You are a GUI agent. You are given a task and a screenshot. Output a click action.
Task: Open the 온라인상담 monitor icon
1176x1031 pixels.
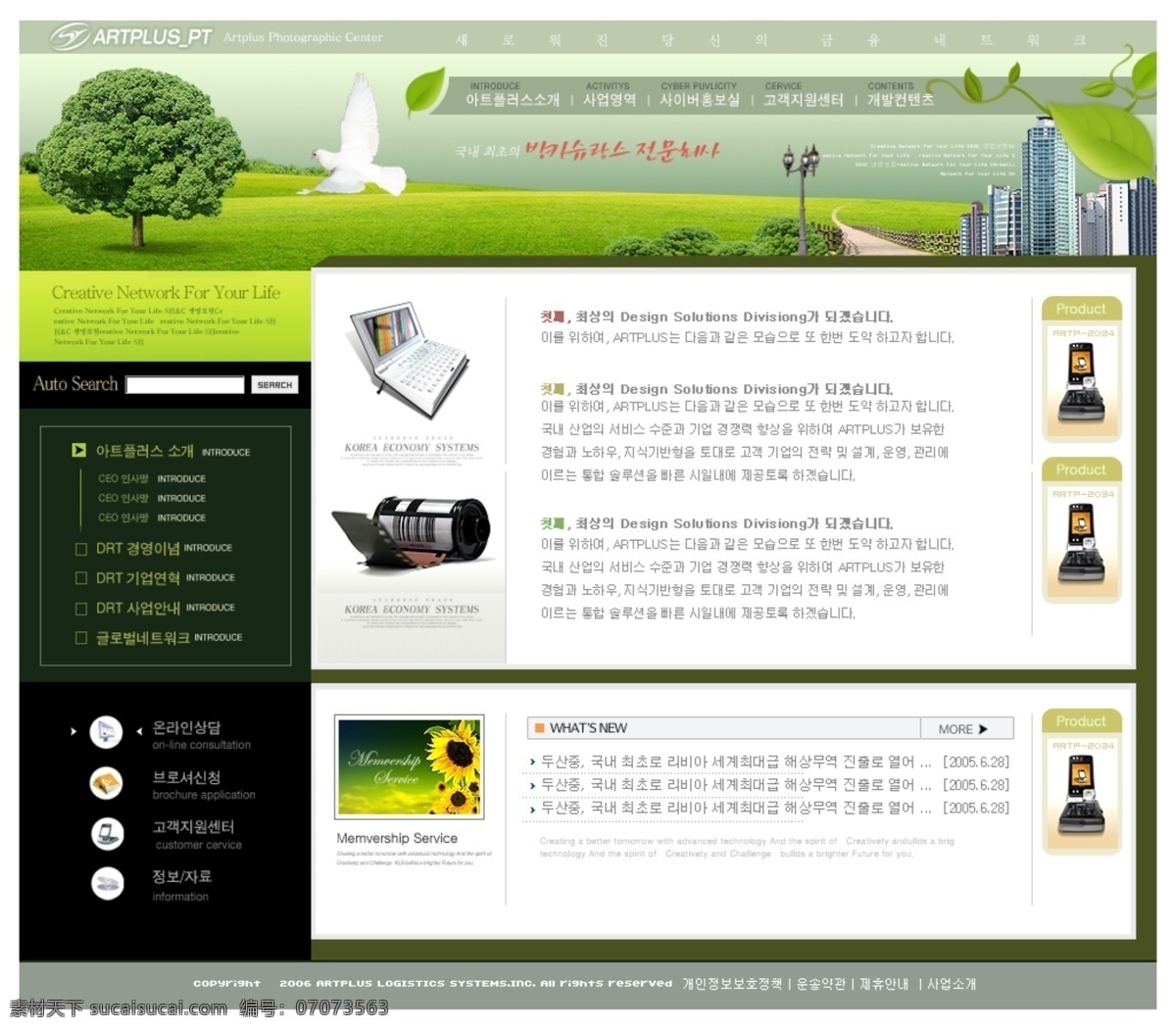106,732
